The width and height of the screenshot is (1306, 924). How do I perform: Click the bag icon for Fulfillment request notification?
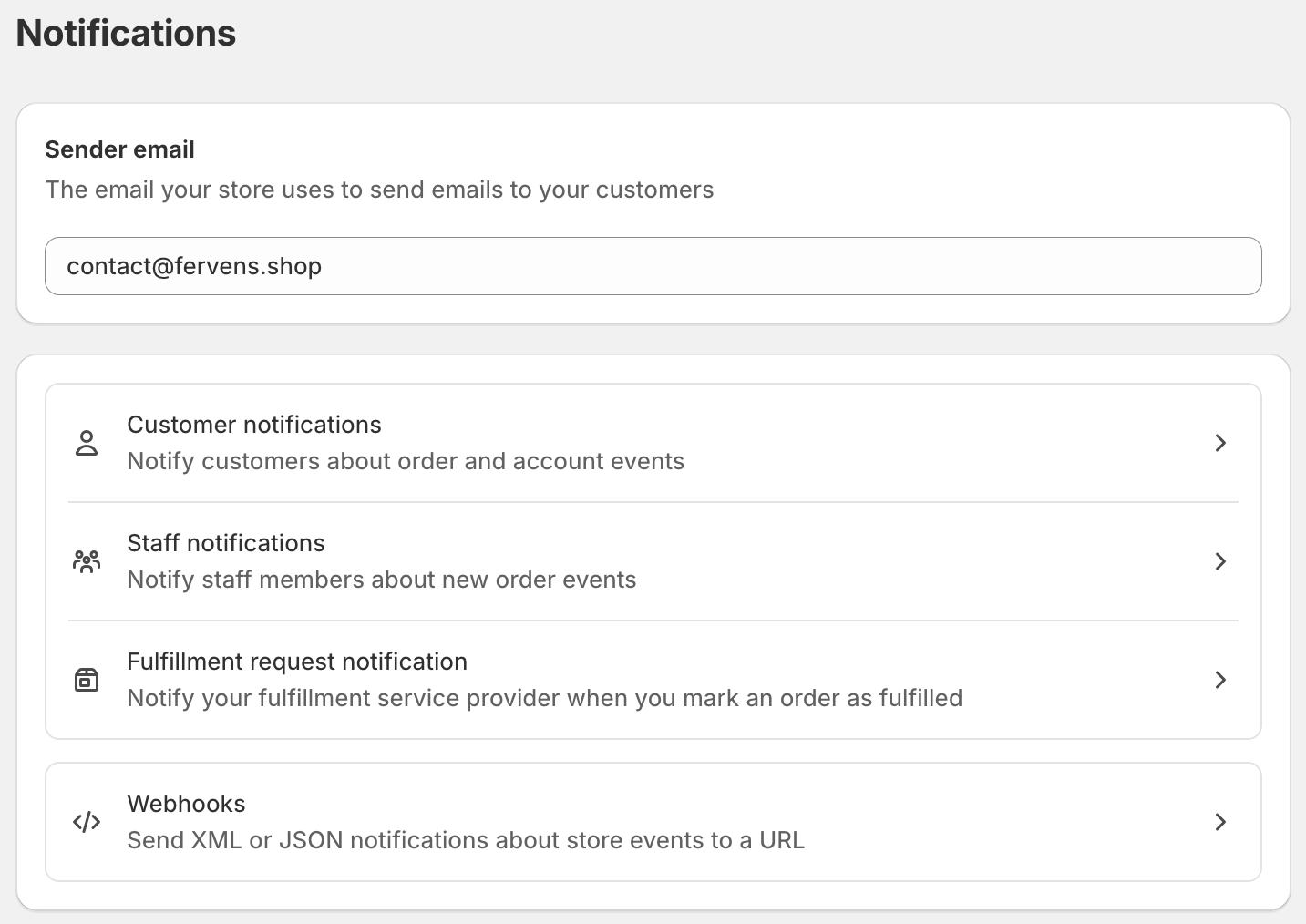tap(87, 680)
